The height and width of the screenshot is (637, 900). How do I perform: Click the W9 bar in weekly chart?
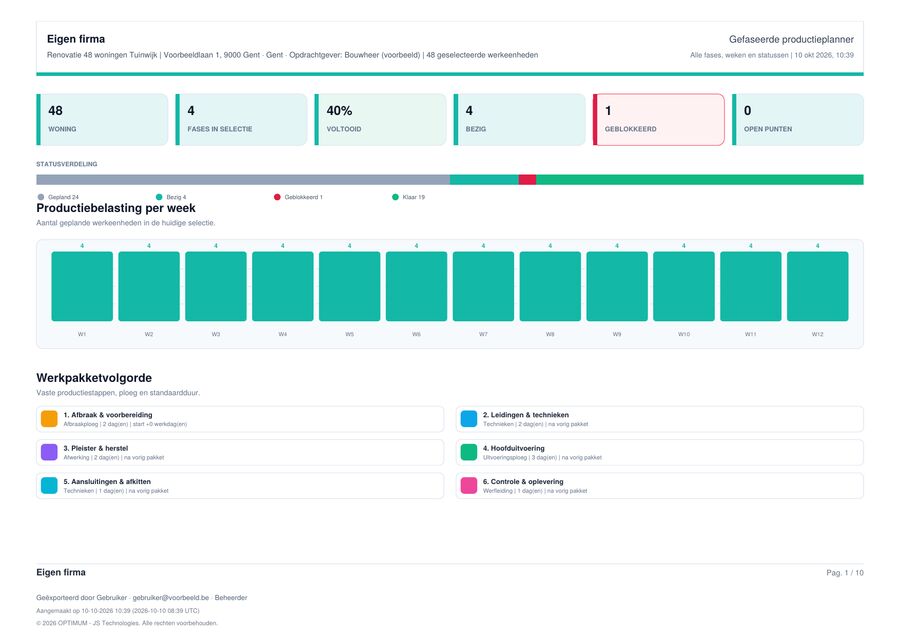click(x=617, y=286)
